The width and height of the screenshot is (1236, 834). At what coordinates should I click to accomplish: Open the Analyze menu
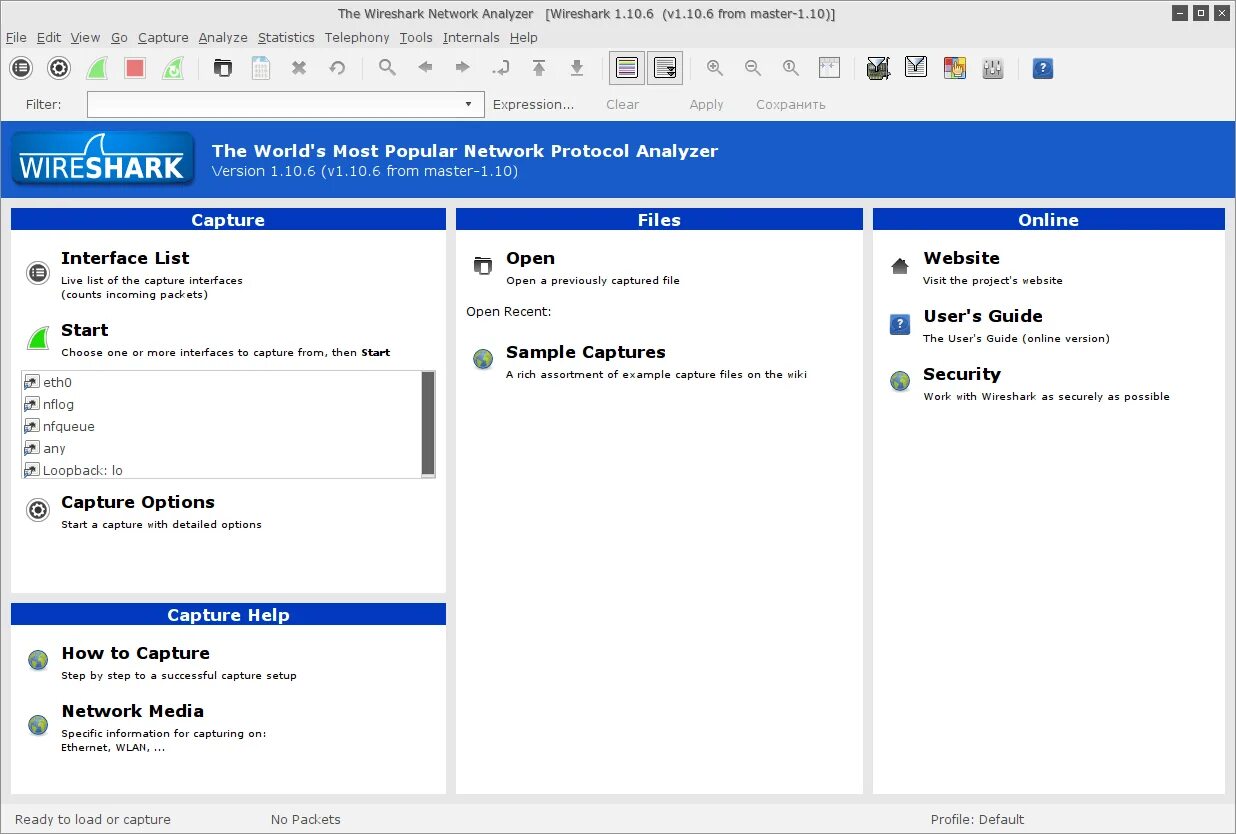(x=223, y=37)
